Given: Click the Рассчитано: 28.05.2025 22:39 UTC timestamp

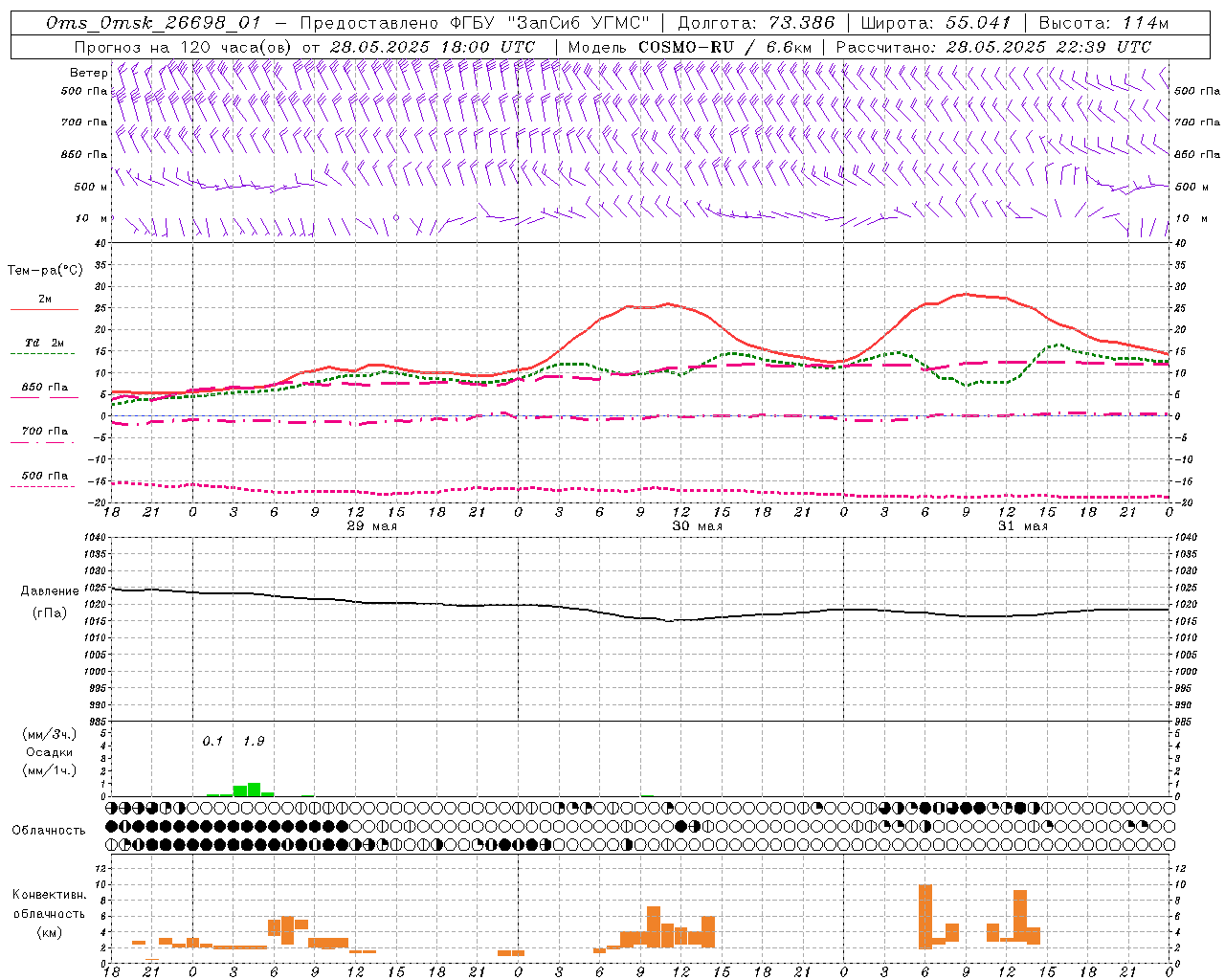Looking at the screenshot, I should 993,47.
